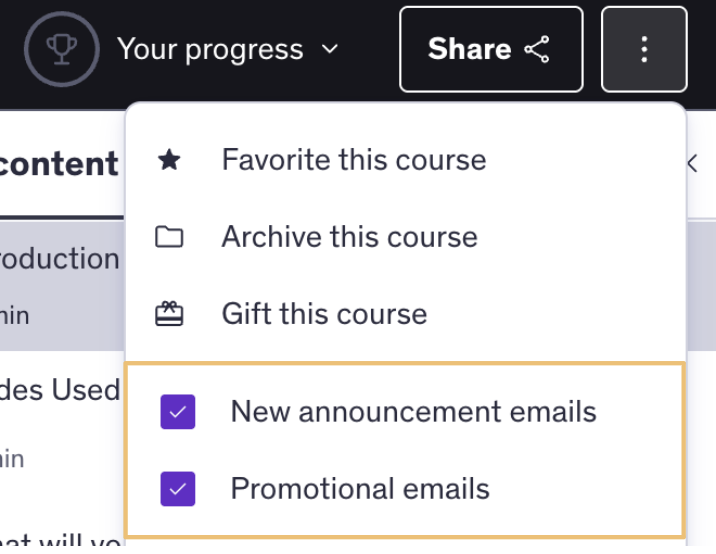Viewport: 716px width, 554px height.
Task: Click the archive folder icon
Action: tap(169, 237)
